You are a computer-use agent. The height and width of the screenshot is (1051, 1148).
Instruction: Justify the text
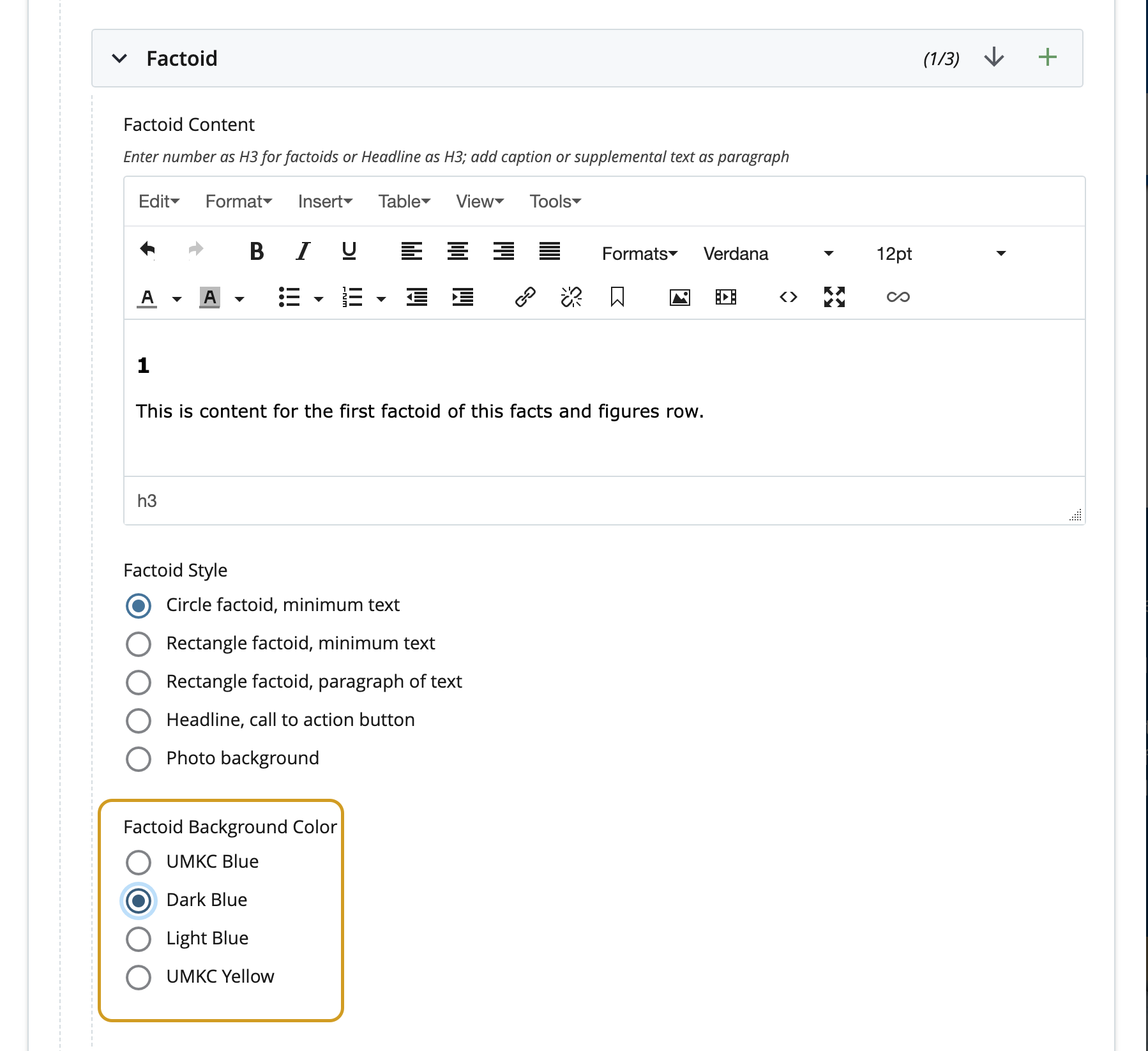(550, 252)
